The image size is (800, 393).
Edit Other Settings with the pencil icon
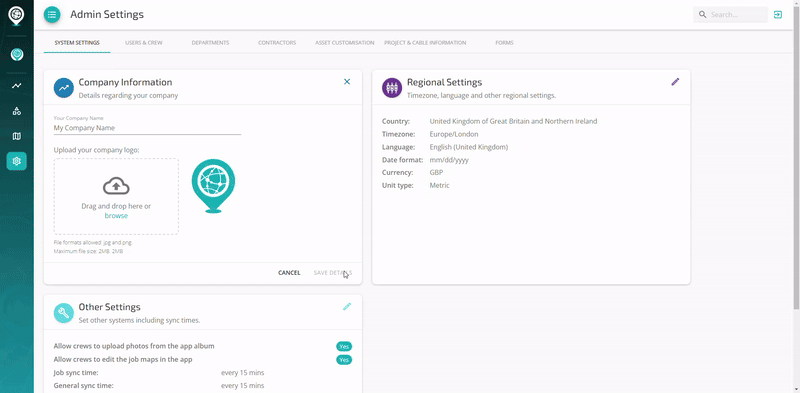pos(347,306)
